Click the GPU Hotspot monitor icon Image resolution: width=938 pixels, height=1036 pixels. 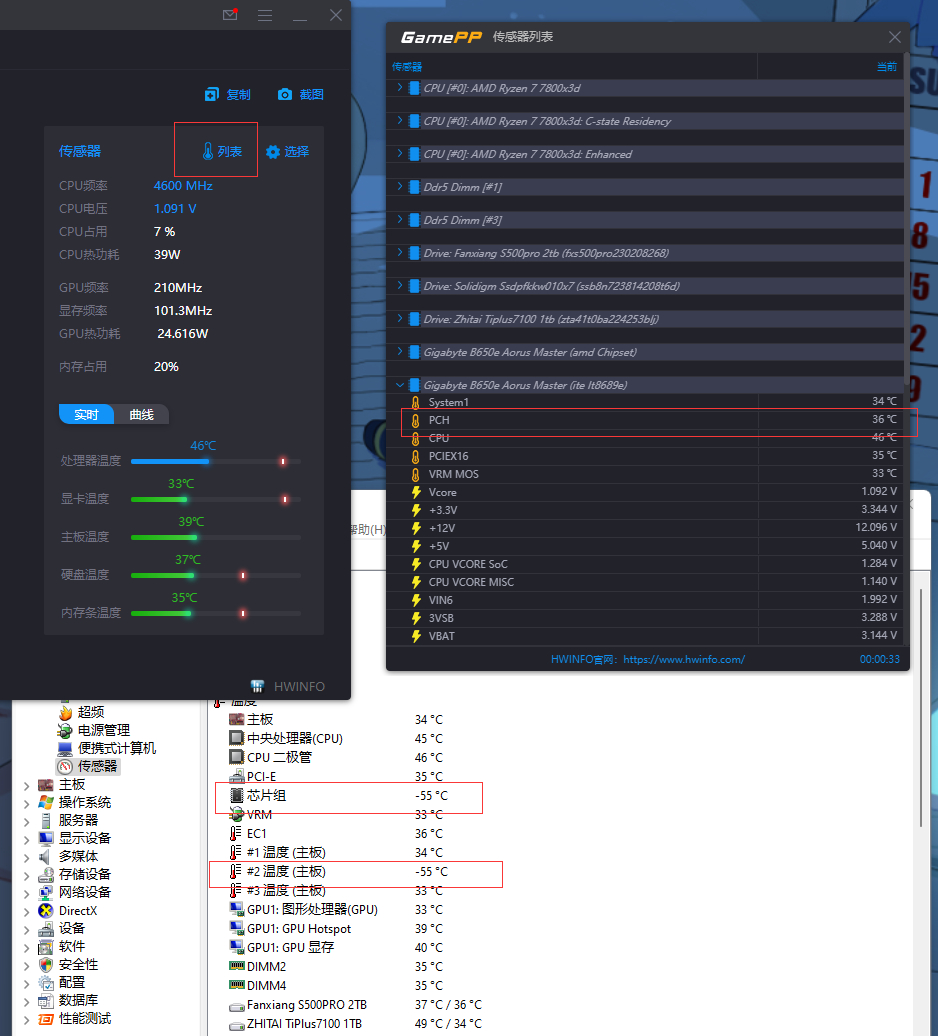point(236,928)
